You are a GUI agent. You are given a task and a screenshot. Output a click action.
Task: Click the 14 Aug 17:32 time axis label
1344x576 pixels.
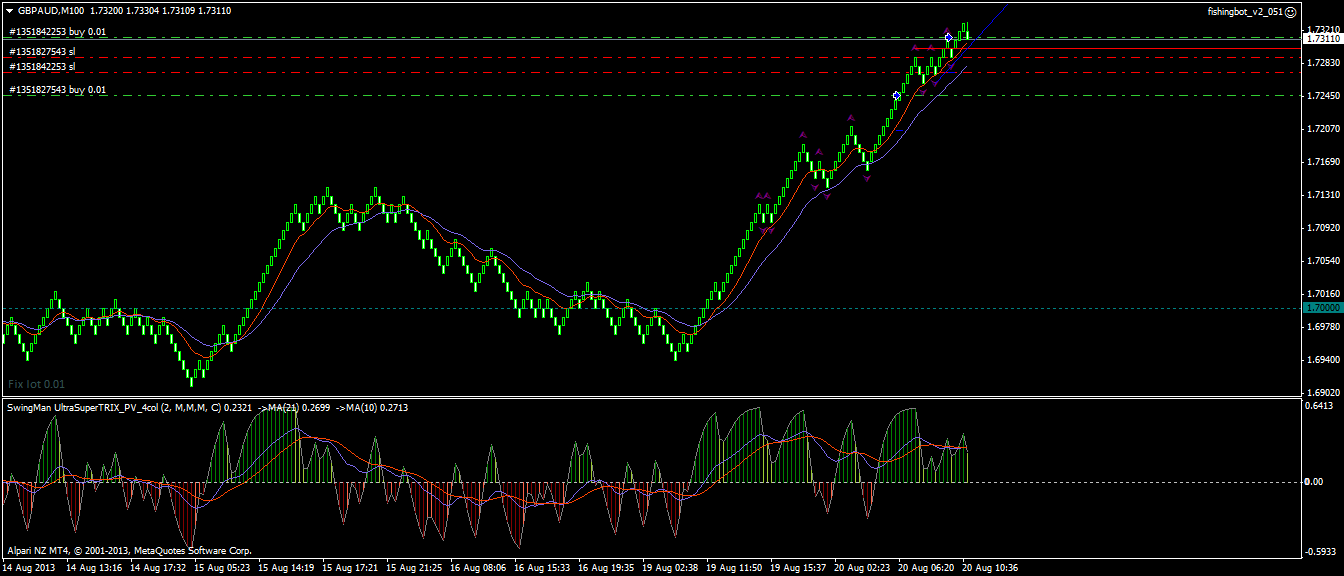point(158,567)
